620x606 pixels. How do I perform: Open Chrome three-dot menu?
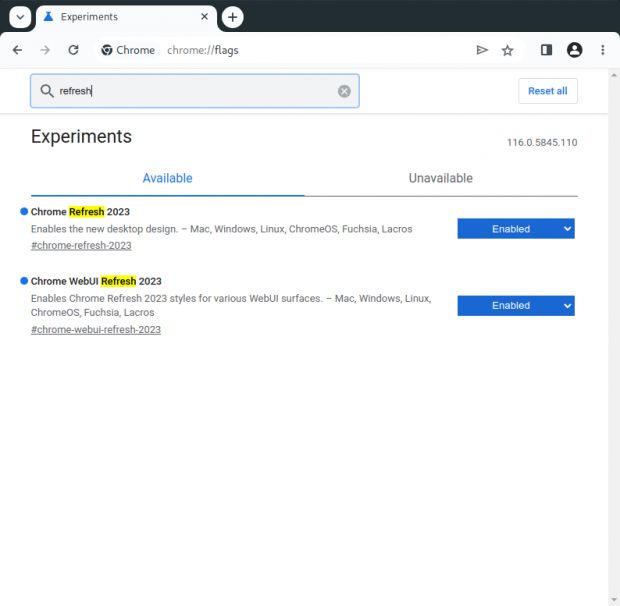[603, 50]
